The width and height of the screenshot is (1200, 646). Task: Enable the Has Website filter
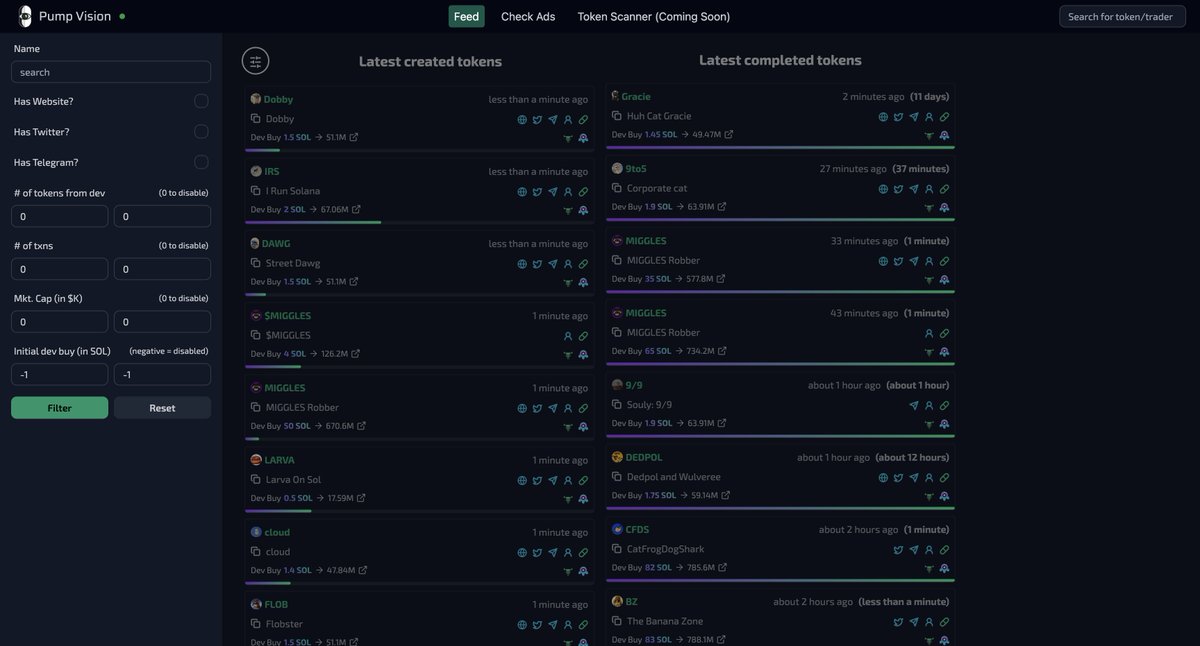click(x=201, y=101)
